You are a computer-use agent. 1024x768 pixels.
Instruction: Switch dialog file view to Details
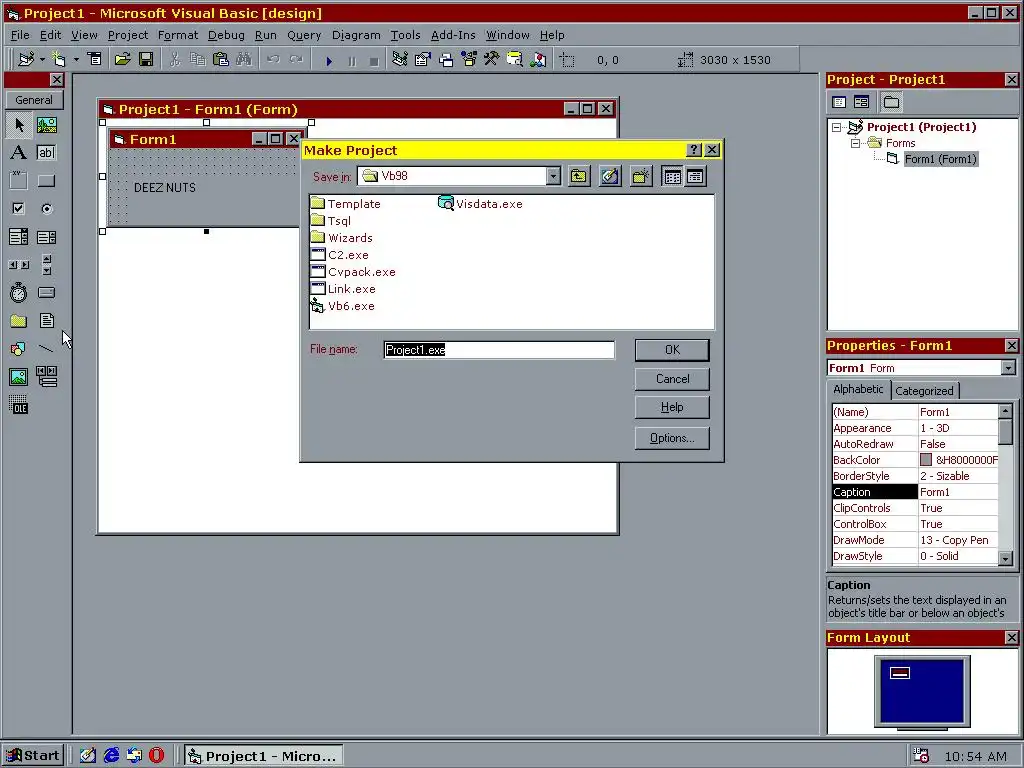[x=696, y=176]
